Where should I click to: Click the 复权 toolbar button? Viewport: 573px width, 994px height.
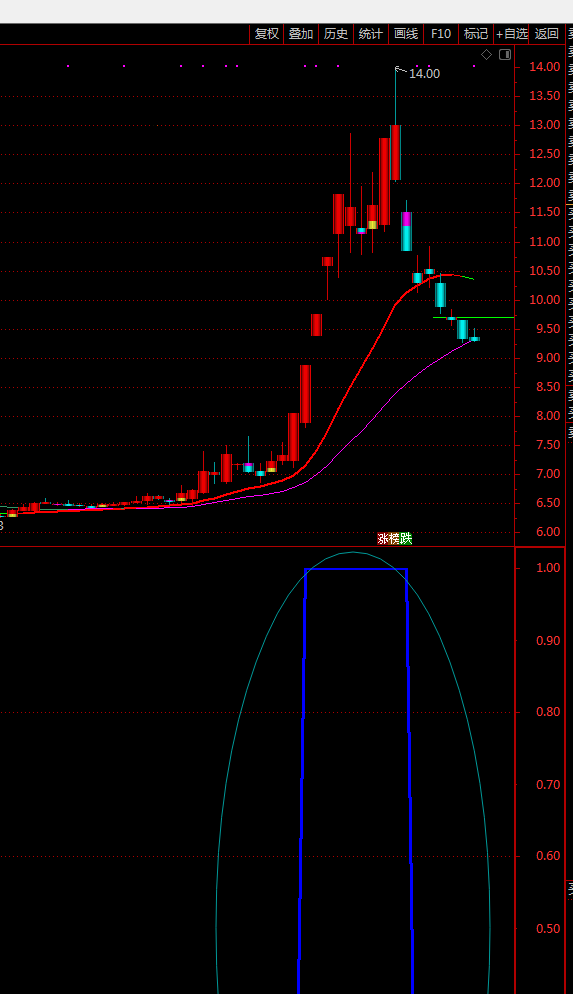click(267, 34)
